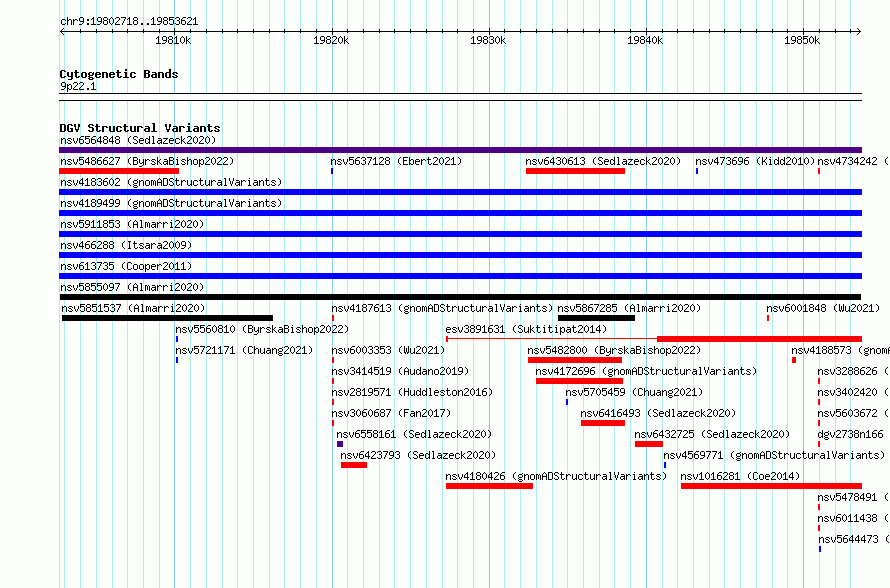This screenshot has height=588, width=890.
Task: Click the black bar under nsv5867285
Action: point(597,318)
